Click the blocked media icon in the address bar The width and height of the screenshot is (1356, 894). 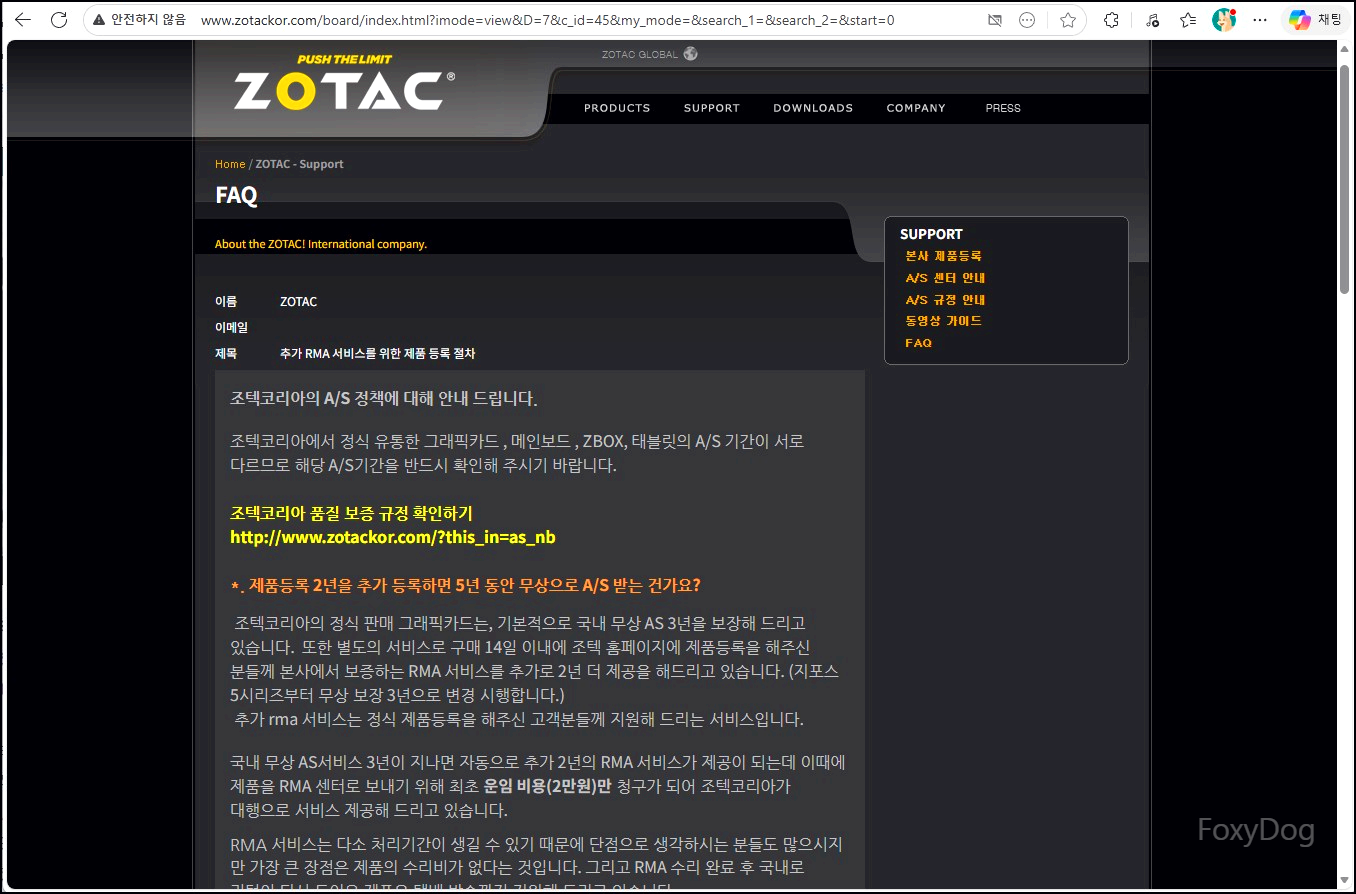(994, 20)
